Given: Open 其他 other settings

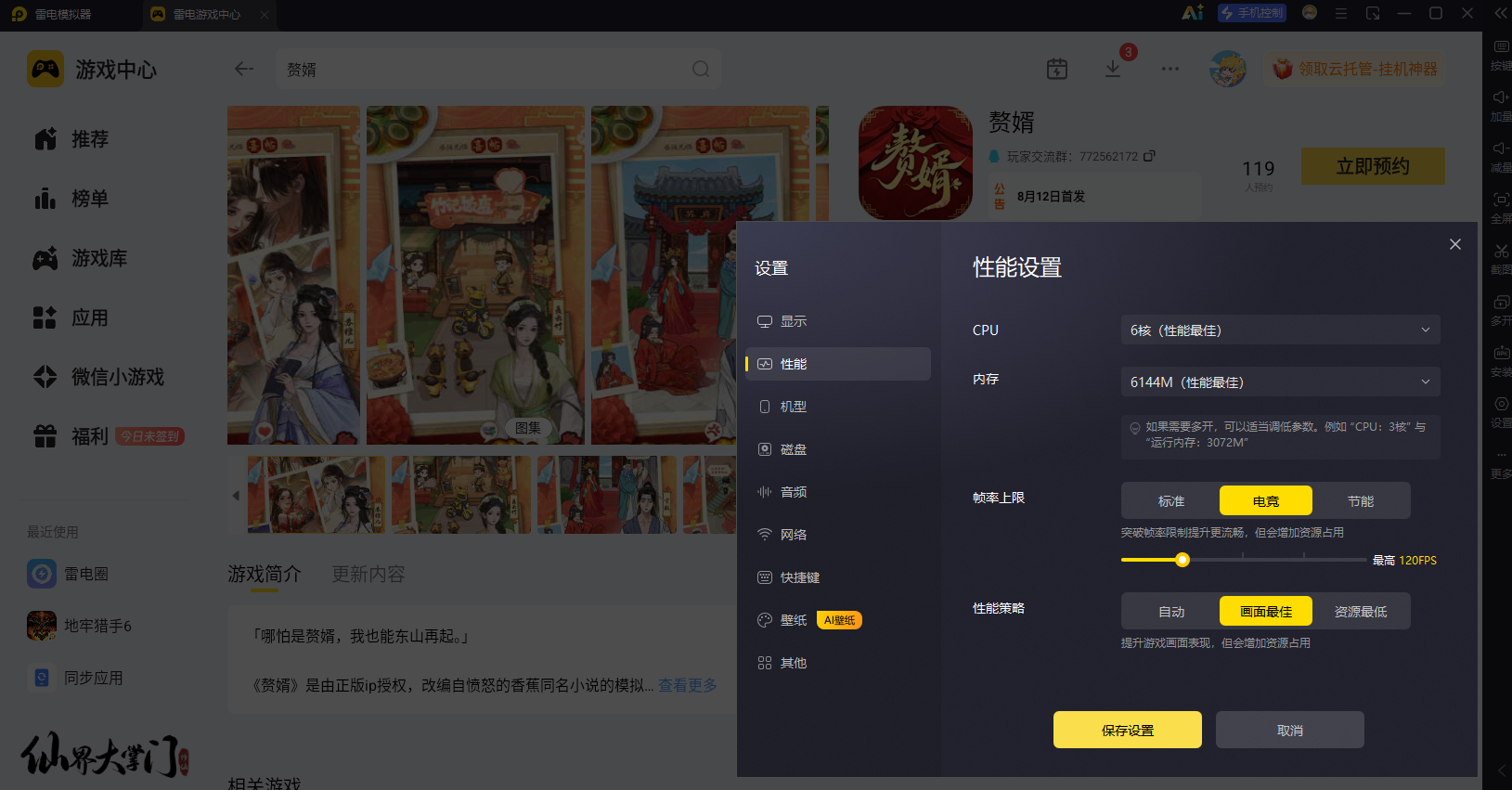Looking at the screenshot, I should 838,663.
